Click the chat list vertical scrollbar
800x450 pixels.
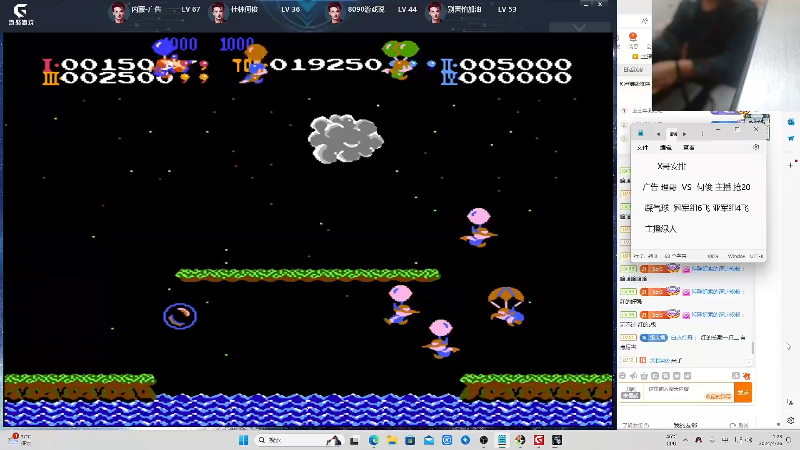tap(753, 348)
